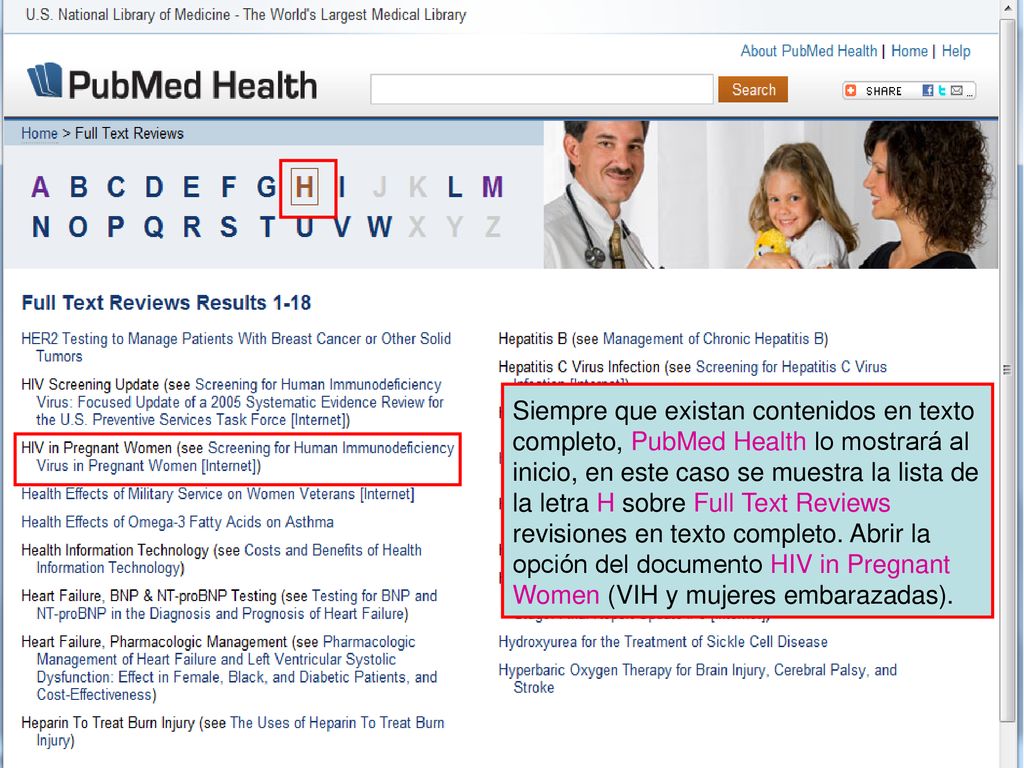1024x768 pixels.
Task: Open Costs and Benefits of Health IT
Action: 229,559
